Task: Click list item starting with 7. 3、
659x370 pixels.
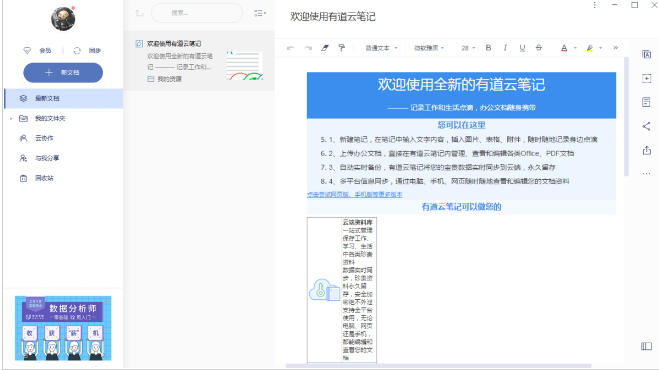Action: coord(438,167)
